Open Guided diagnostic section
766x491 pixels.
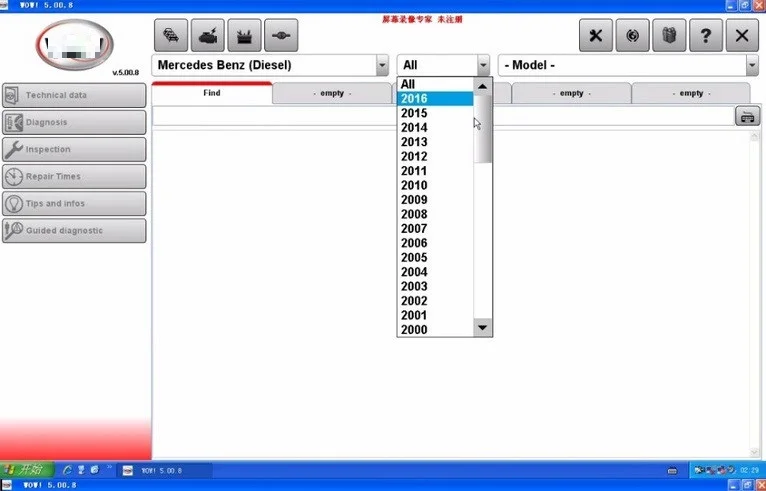click(x=74, y=231)
